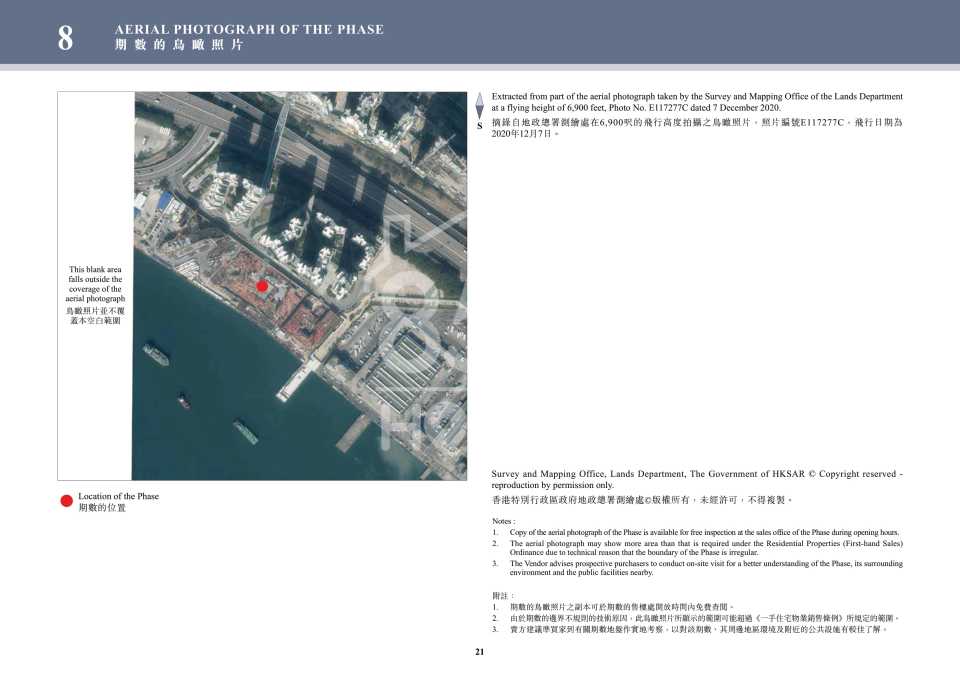Image resolution: width=960 pixels, height=679 pixels.
Task: Click the green barge in lower water
Action: [245, 431]
